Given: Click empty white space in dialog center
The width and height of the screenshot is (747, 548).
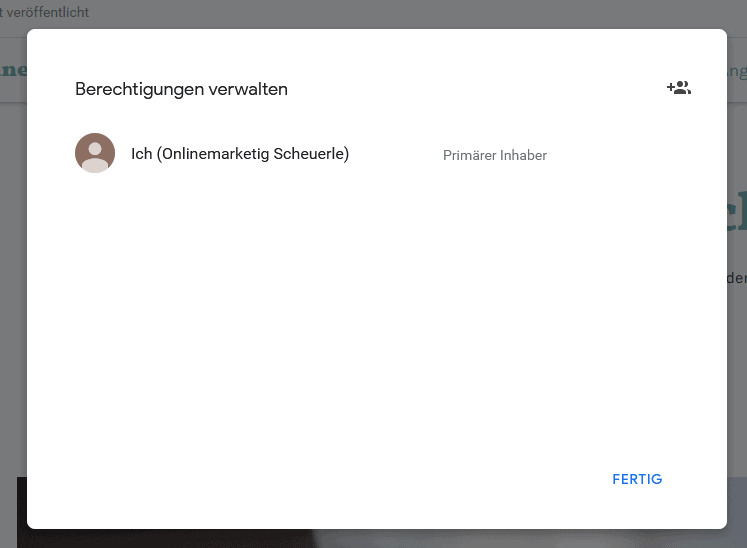Looking at the screenshot, I should tap(376, 320).
